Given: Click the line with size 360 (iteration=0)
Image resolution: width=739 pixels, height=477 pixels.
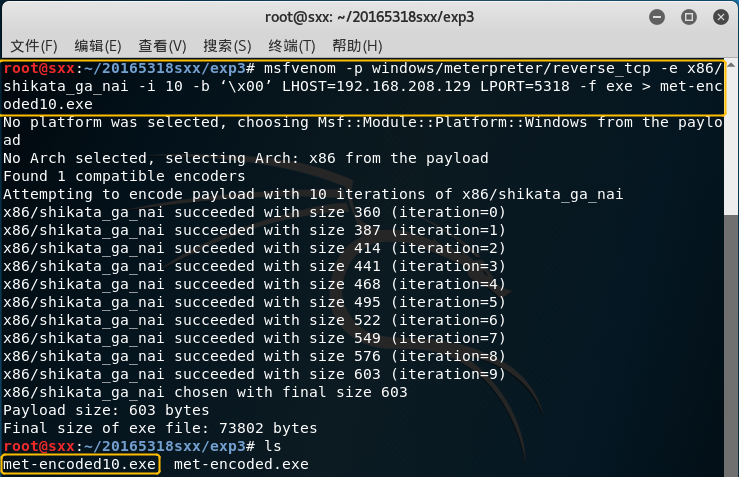Looking at the screenshot, I should (255, 212).
